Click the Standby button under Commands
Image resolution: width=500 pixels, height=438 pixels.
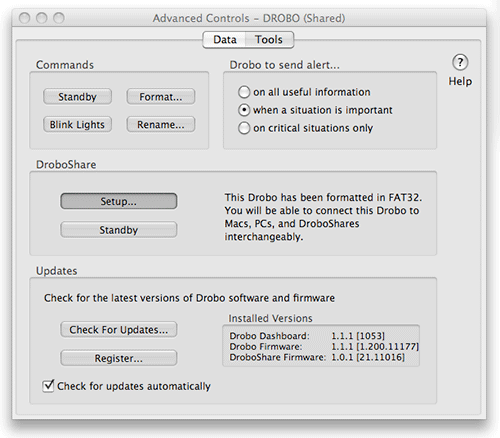(x=77, y=97)
